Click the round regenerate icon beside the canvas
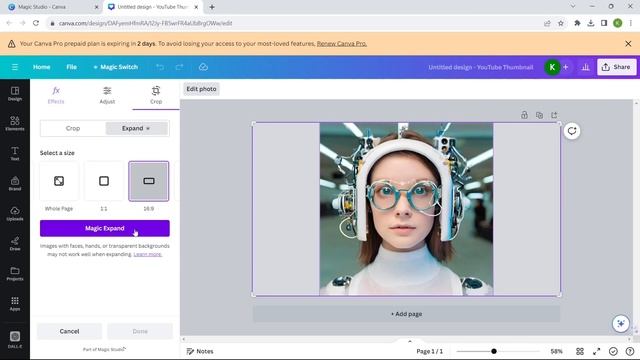 click(x=572, y=131)
